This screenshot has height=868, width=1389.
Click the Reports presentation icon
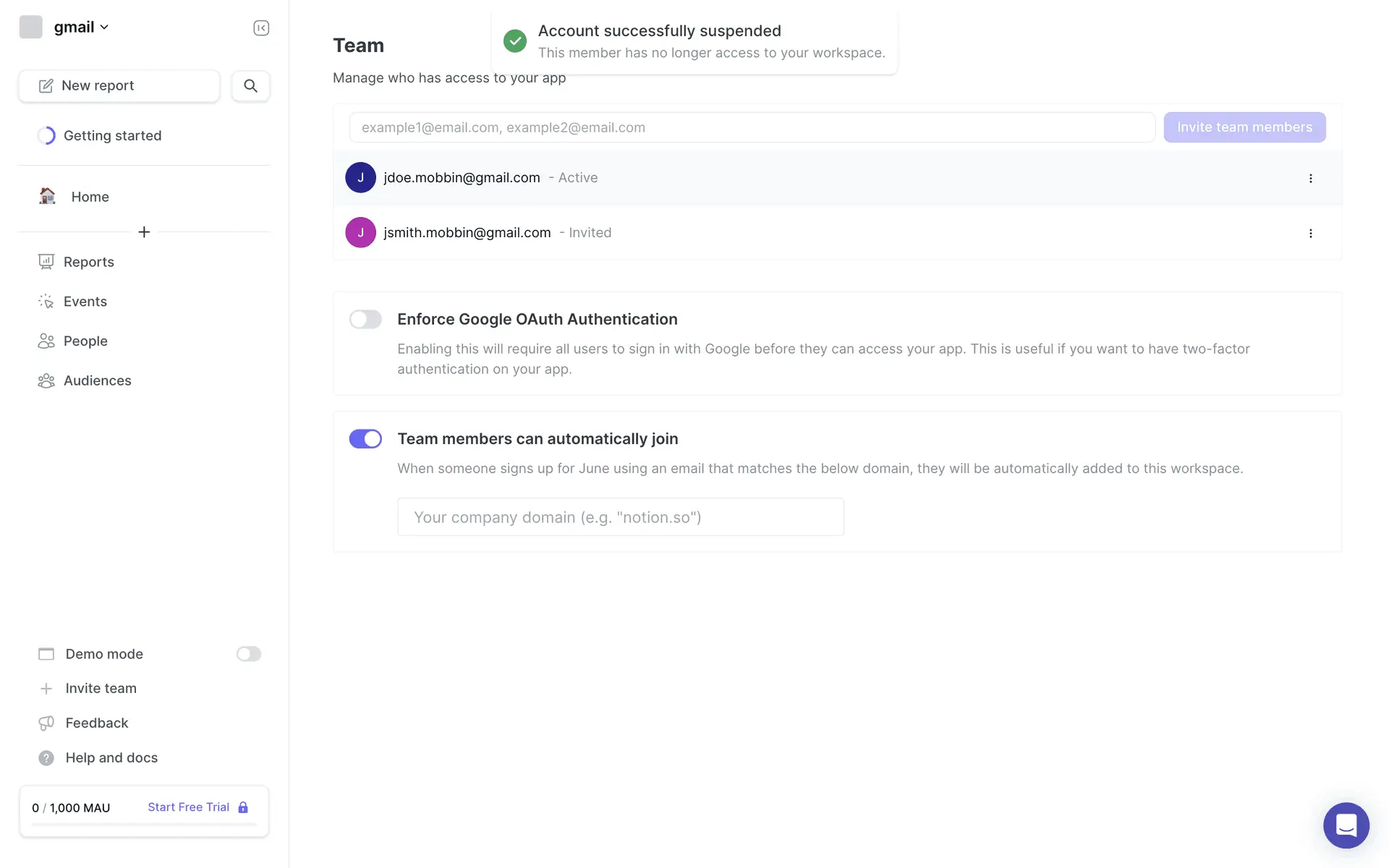(x=46, y=262)
